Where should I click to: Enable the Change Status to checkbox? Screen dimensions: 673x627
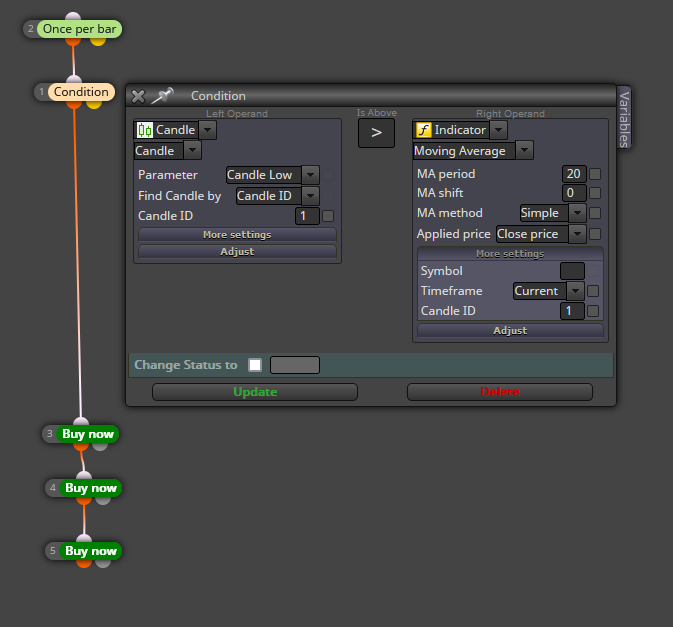(x=255, y=365)
